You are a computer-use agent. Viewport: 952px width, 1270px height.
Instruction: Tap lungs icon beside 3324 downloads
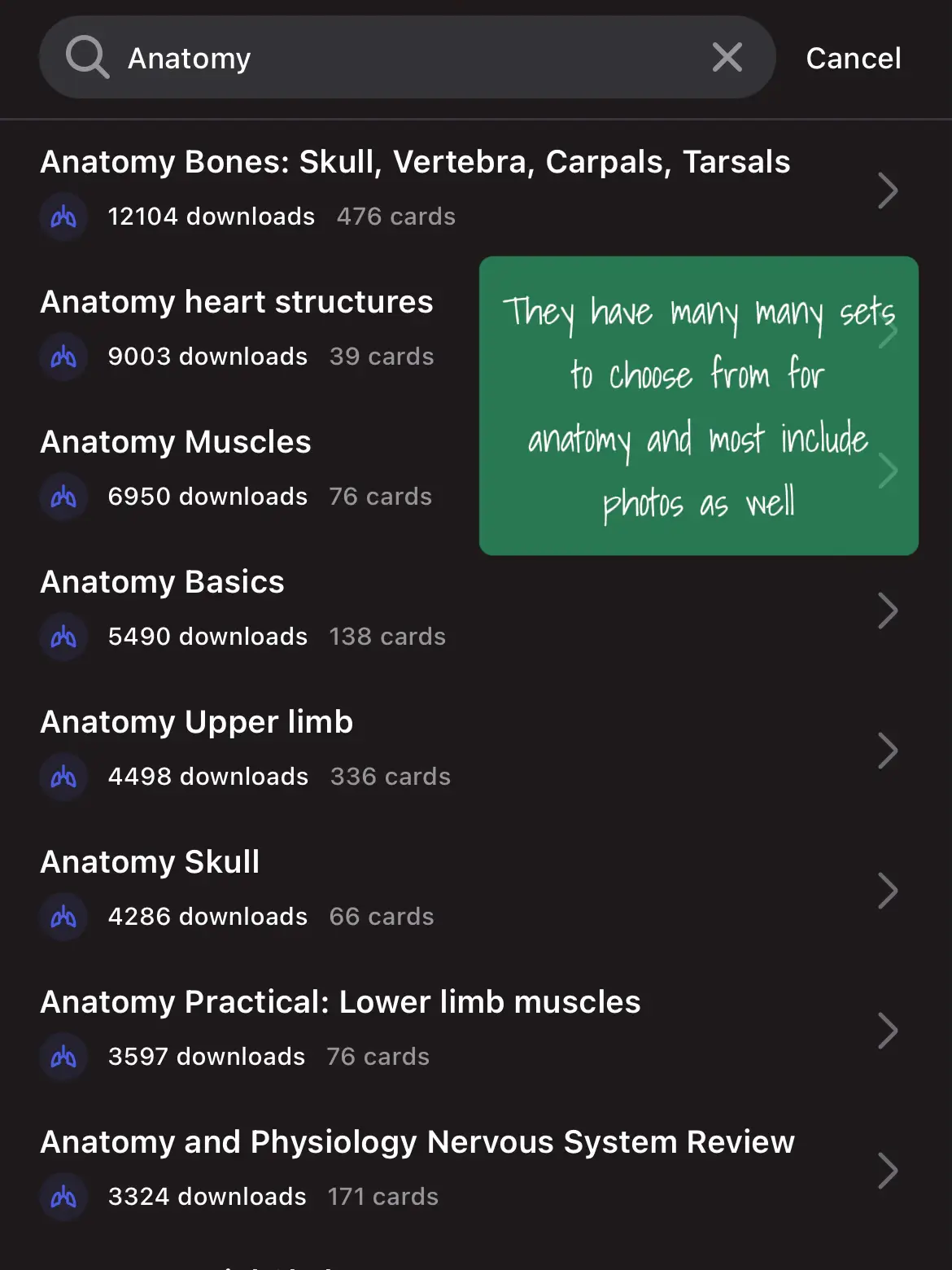[63, 1197]
